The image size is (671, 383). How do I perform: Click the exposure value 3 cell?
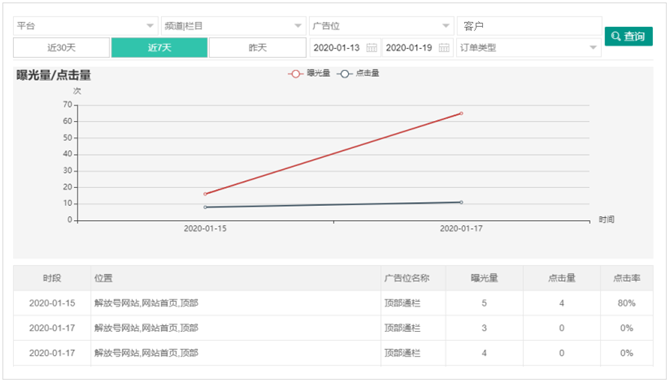click(x=484, y=328)
